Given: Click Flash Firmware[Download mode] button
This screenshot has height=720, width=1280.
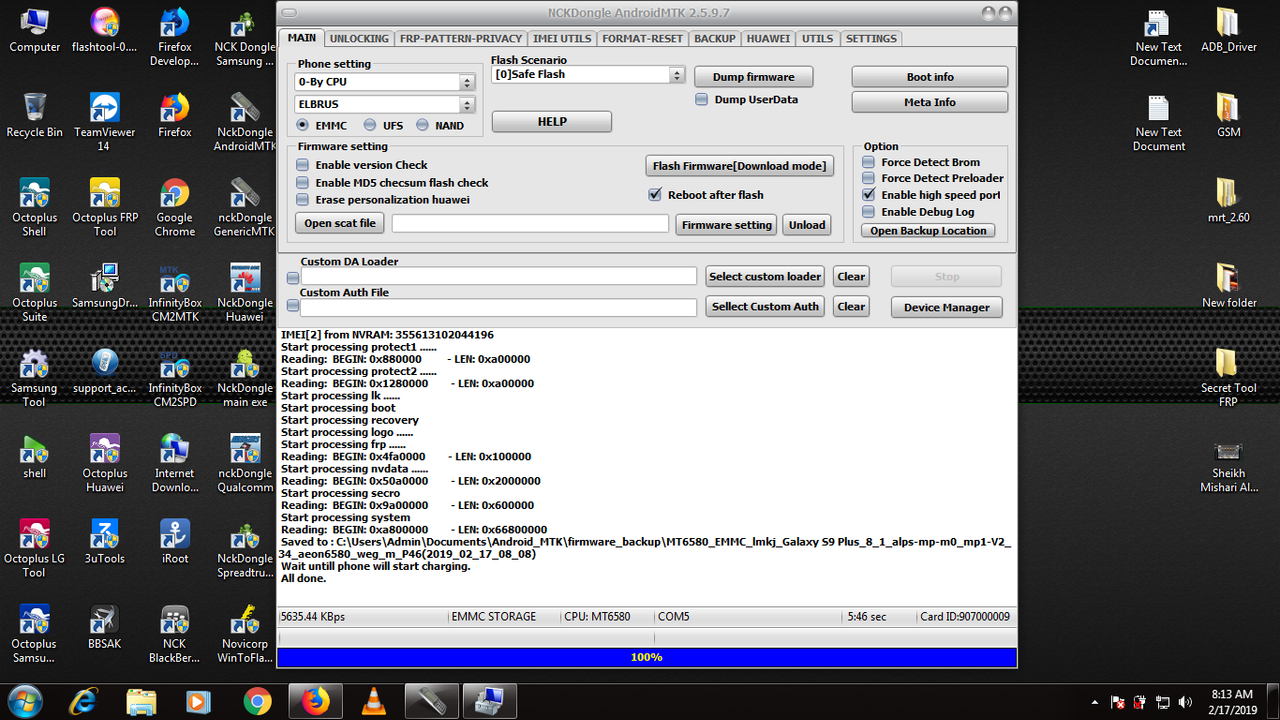Looking at the screenshot, I should pos(740,166).
